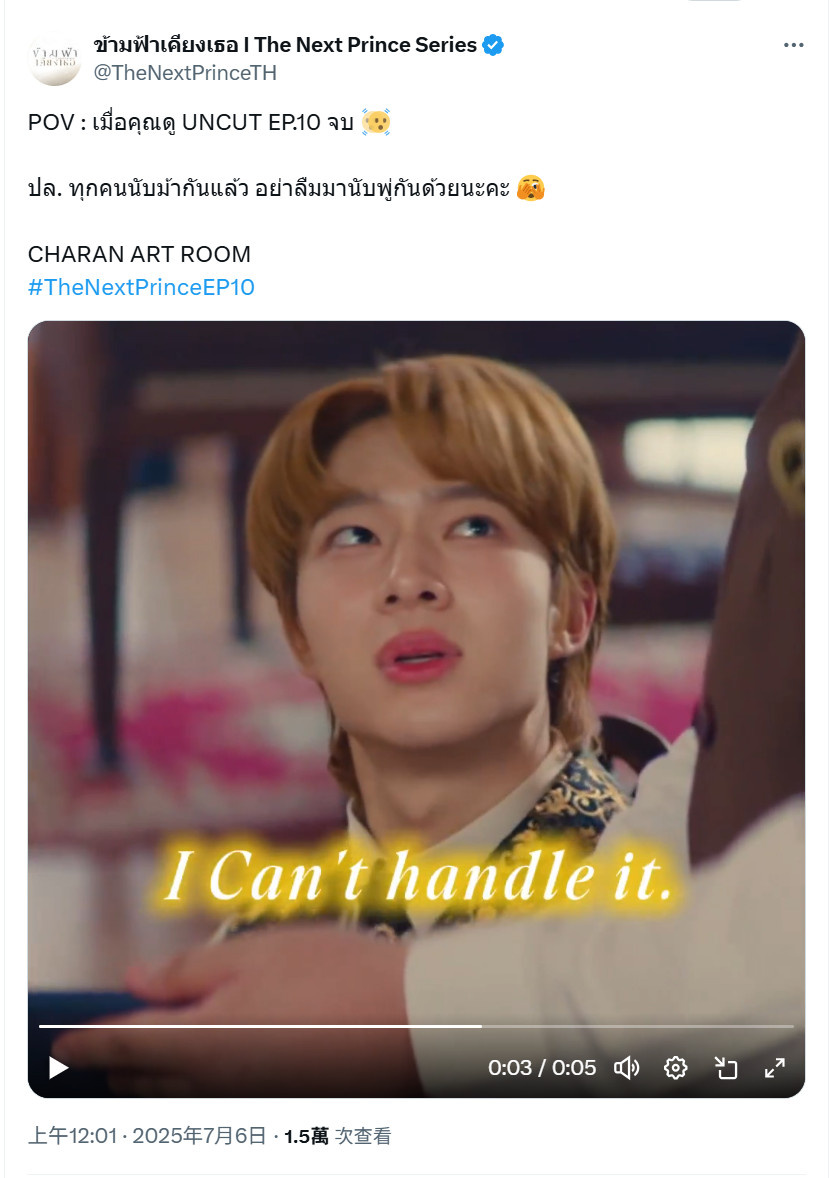Click the blue verified badge

point(493,45)
